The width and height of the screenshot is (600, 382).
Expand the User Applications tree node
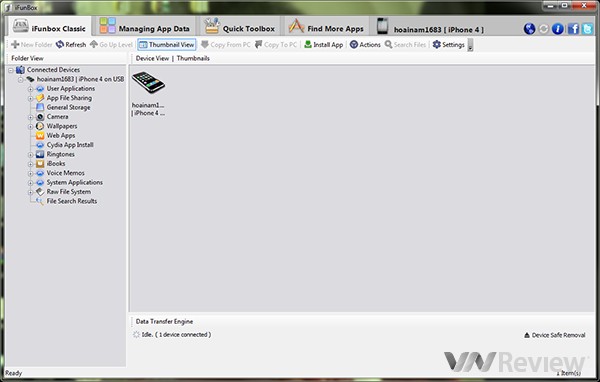30,89
